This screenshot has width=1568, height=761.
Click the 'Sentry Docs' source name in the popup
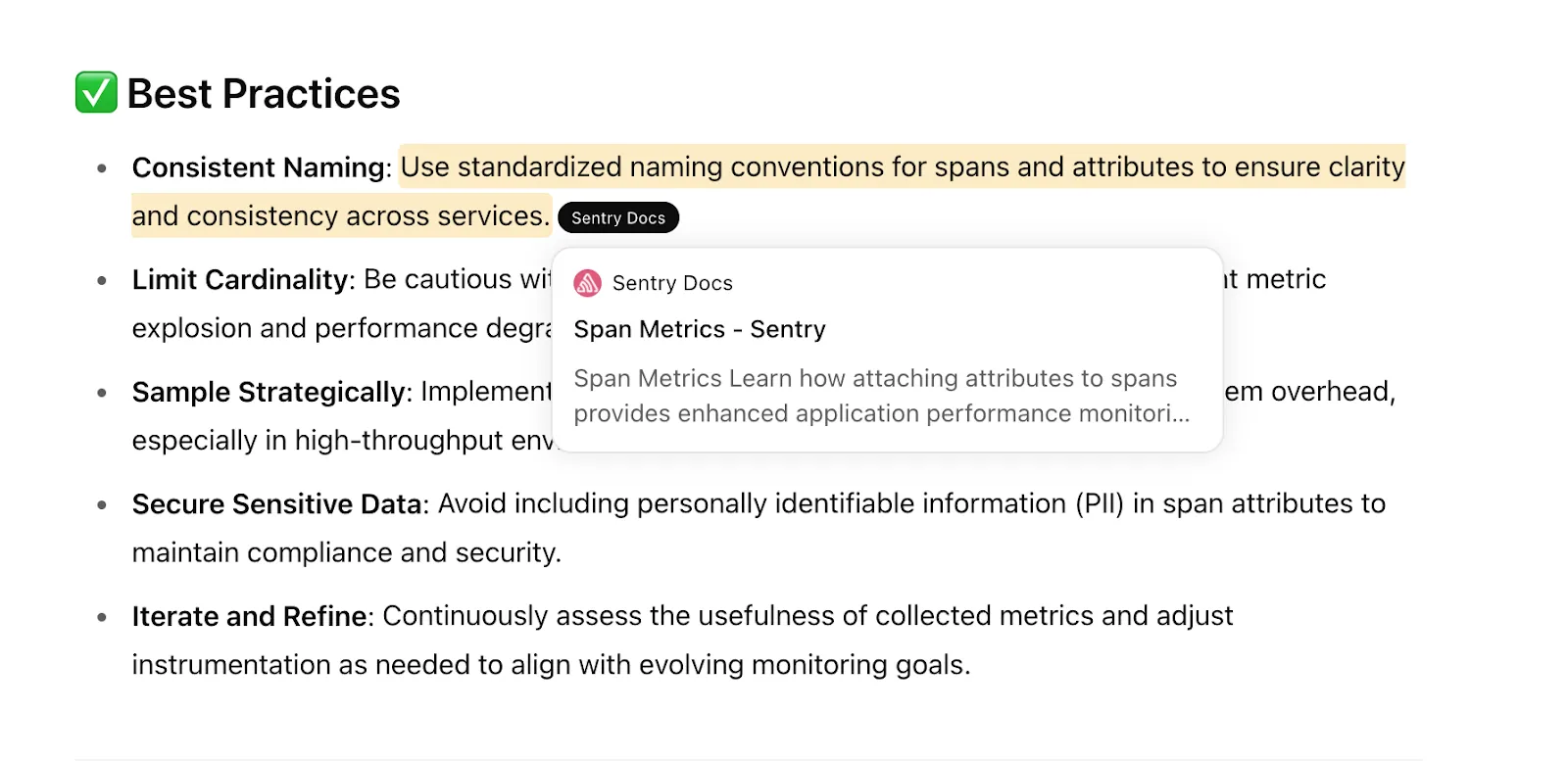point(672,283)
